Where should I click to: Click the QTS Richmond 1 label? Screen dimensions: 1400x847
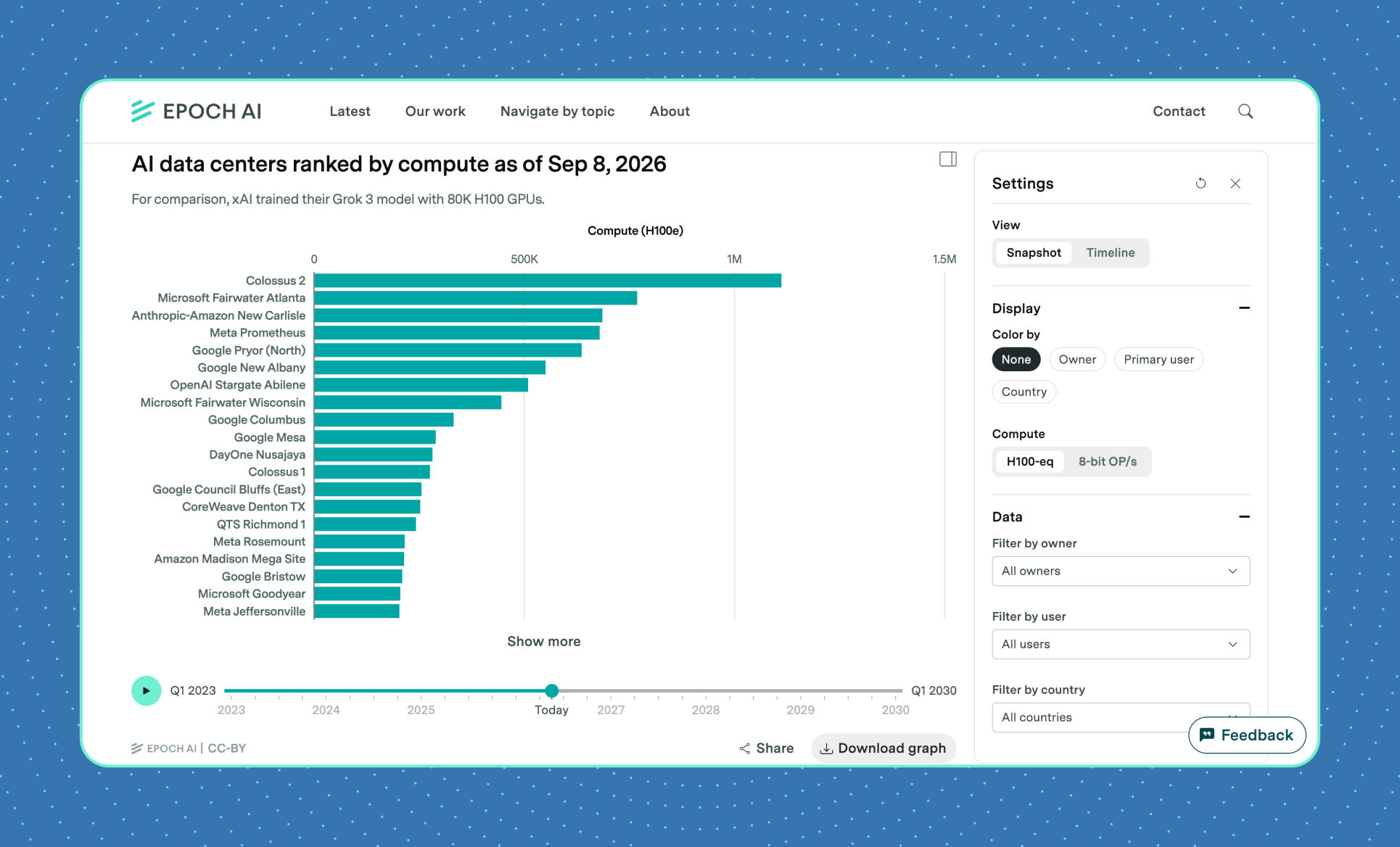tap(261, 524)
